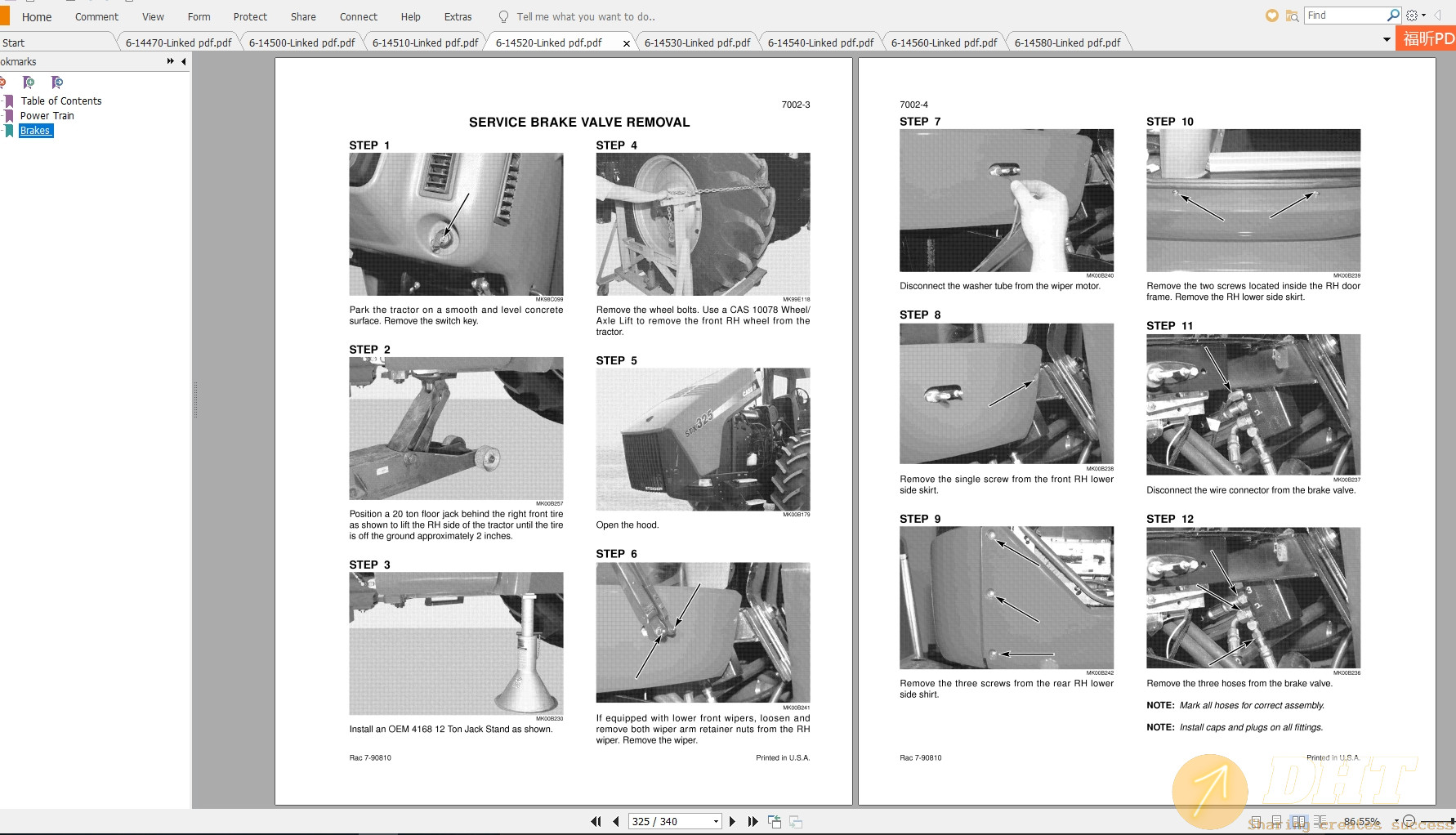
Task: Switch to facing two-page view mode
Action: click(1298, 822)
